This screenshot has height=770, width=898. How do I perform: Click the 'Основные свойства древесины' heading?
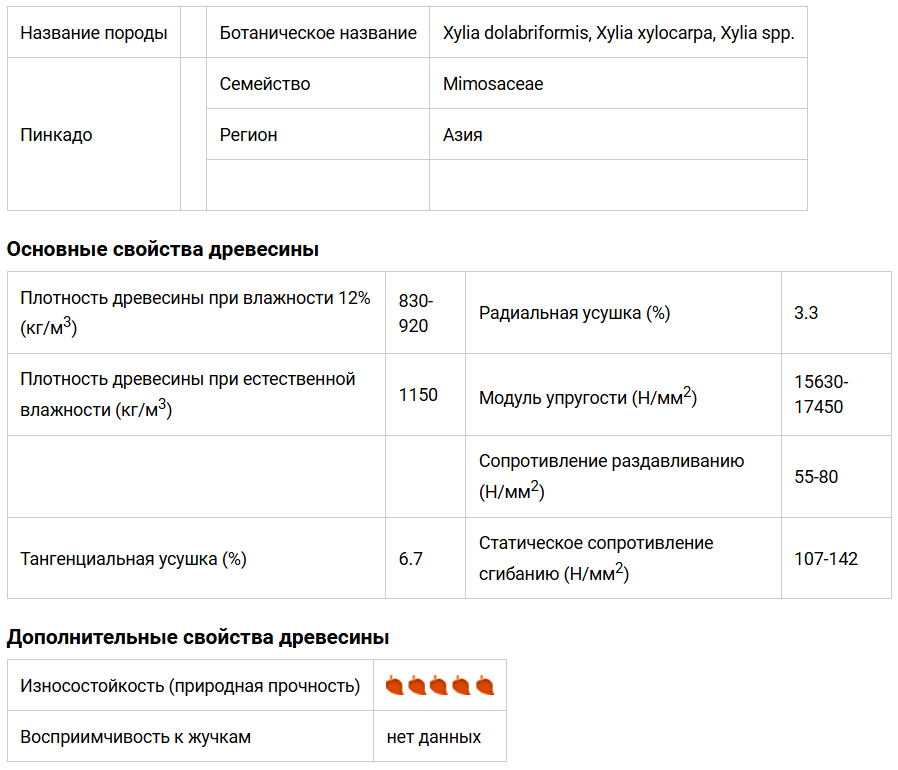(x=163, y=250)
